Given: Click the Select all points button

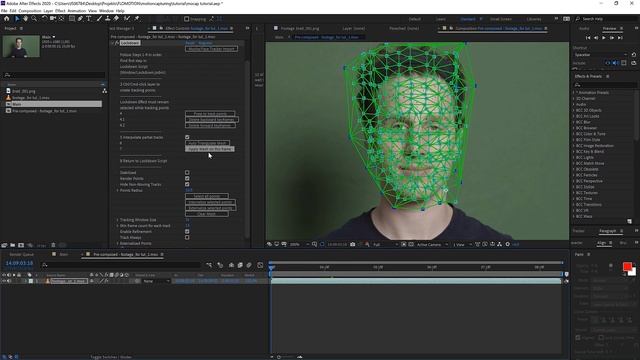Looking at the screenshot, I should pos(207,196).
